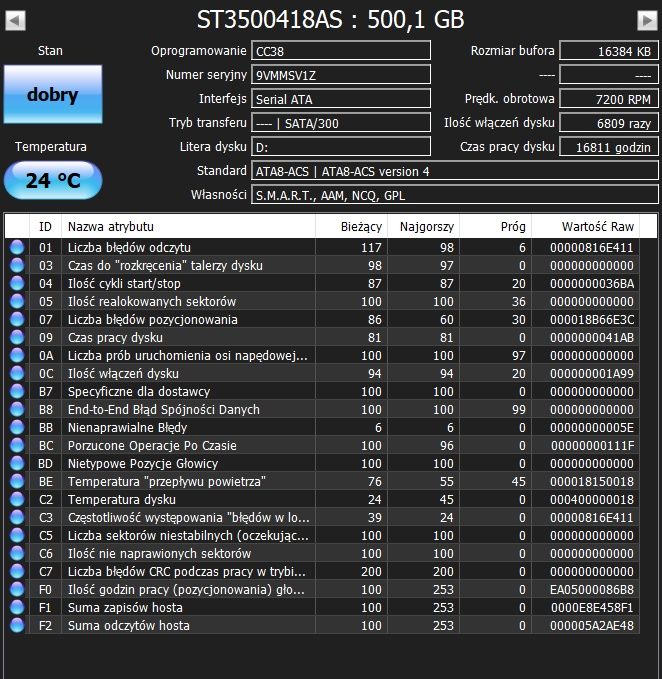Click the 'dobry' health status button
Screen dimensions: 662x679
pos(53,94)
